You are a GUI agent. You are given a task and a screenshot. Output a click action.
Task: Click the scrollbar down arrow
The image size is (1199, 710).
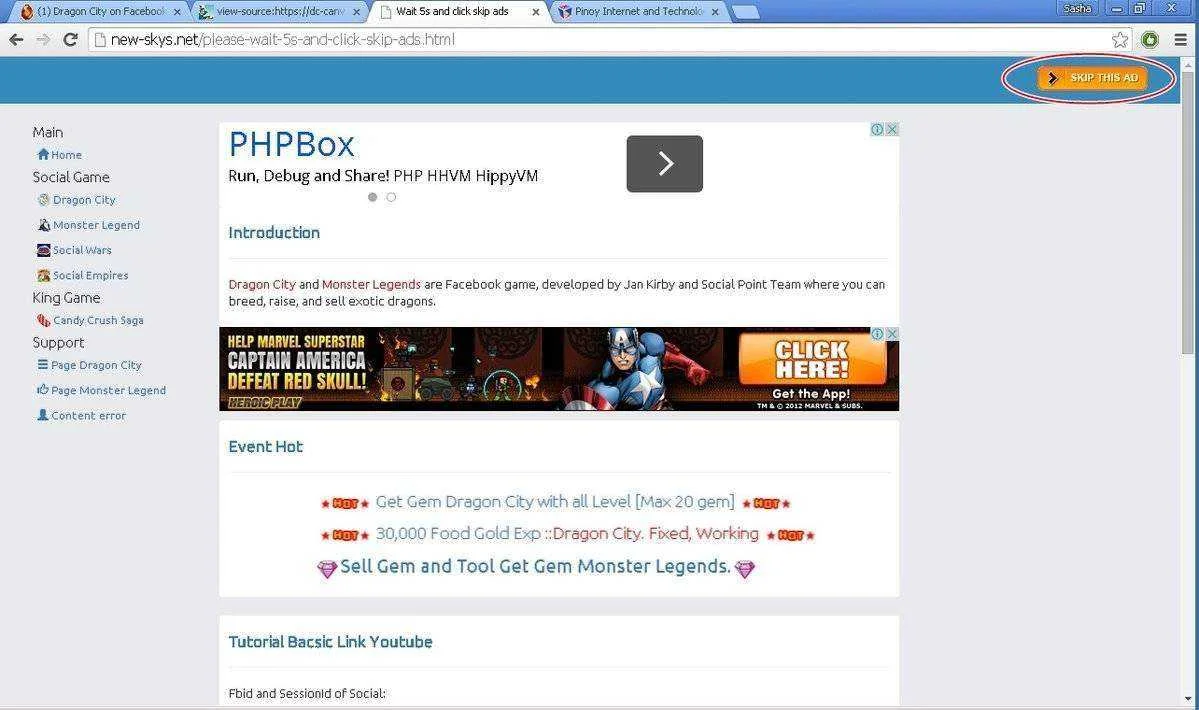[1188, 699]
